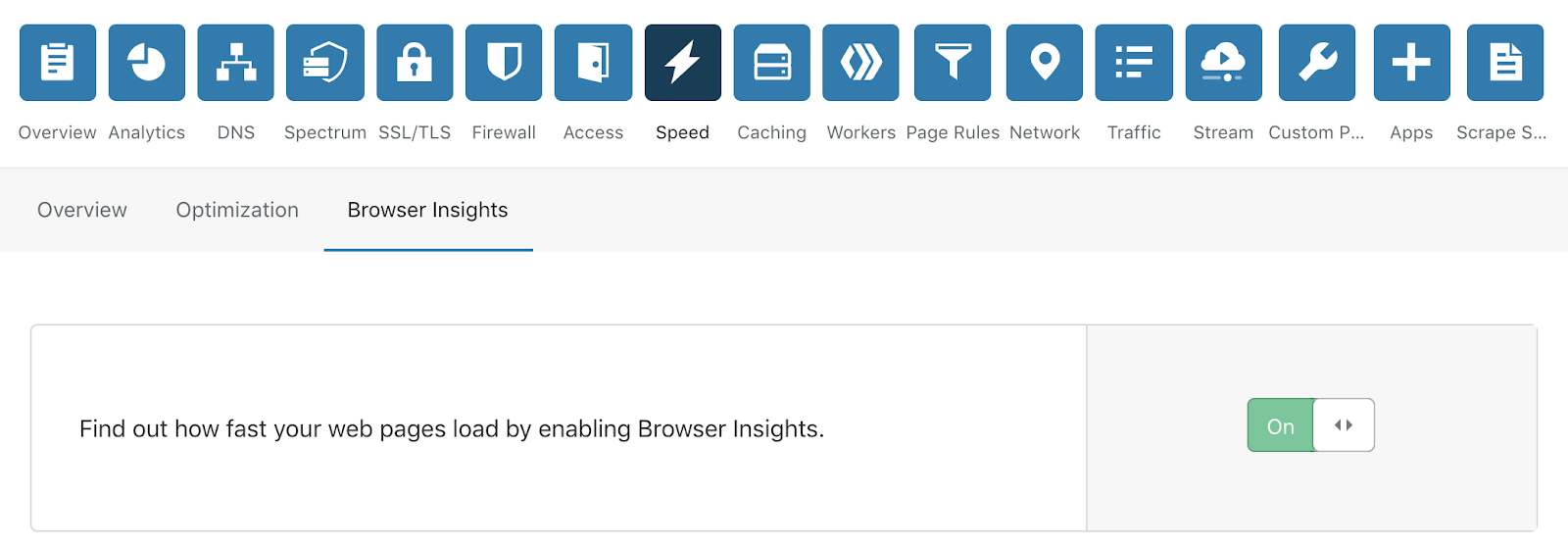Open the Spectrum shield icon

(x=325, y=63)
